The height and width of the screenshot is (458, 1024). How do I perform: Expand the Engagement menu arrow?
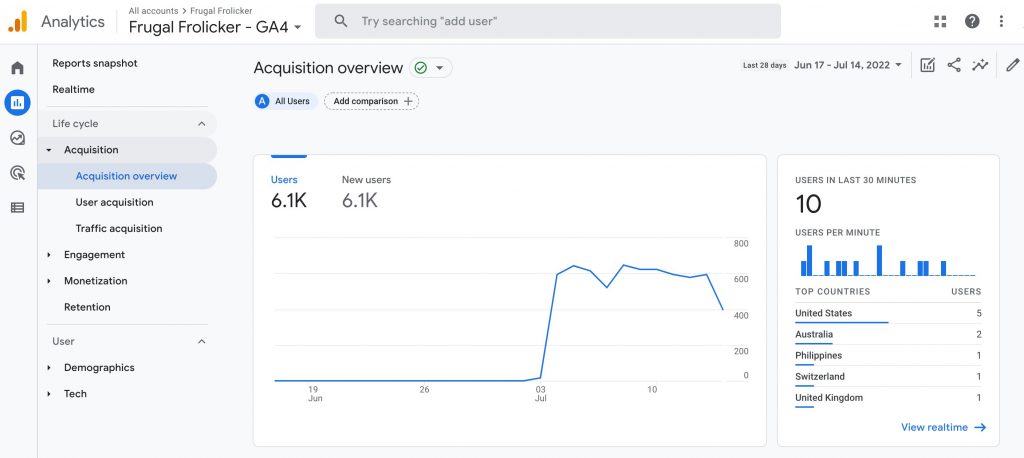(49, 255)
